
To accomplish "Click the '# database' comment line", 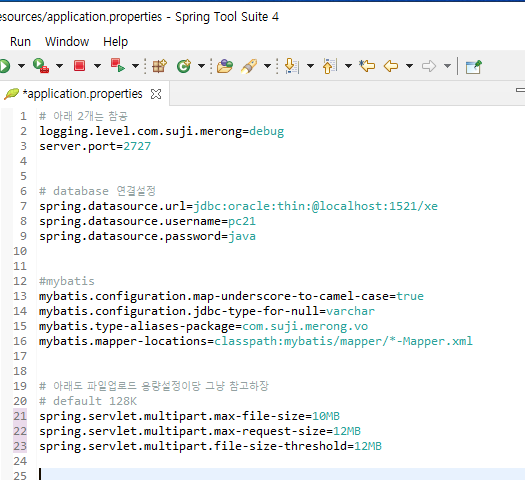I will (x=97, y=191).
